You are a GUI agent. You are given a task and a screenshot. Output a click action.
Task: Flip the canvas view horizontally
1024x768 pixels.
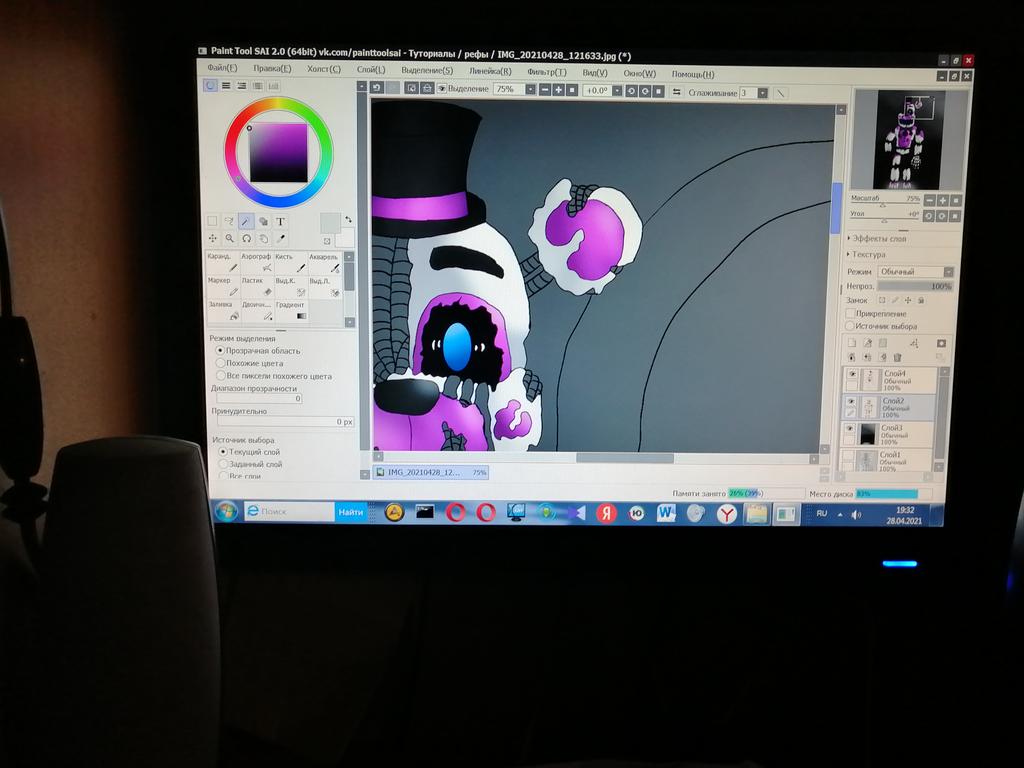click(677, 92)
